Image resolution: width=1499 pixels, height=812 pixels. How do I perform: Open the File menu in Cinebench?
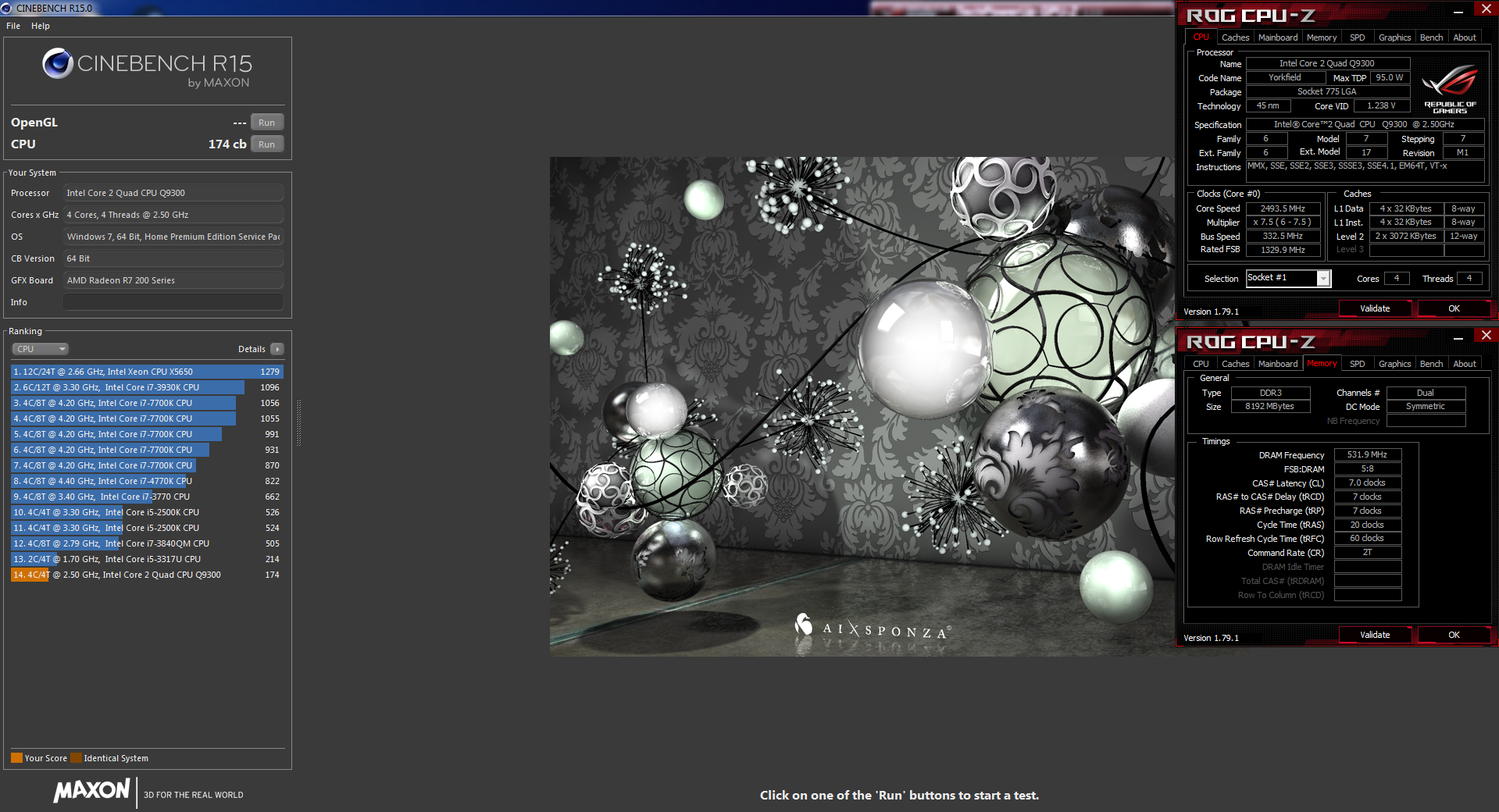13,26
